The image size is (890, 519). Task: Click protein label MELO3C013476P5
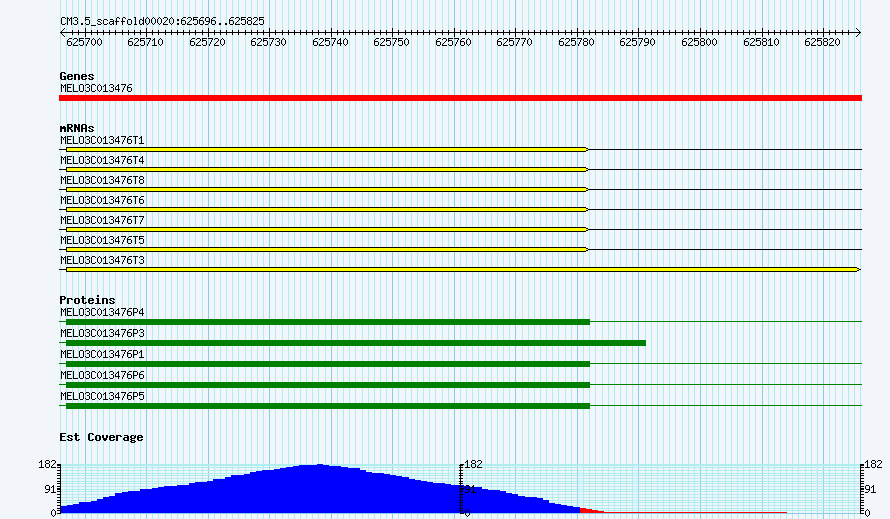(x=102, y=396)
